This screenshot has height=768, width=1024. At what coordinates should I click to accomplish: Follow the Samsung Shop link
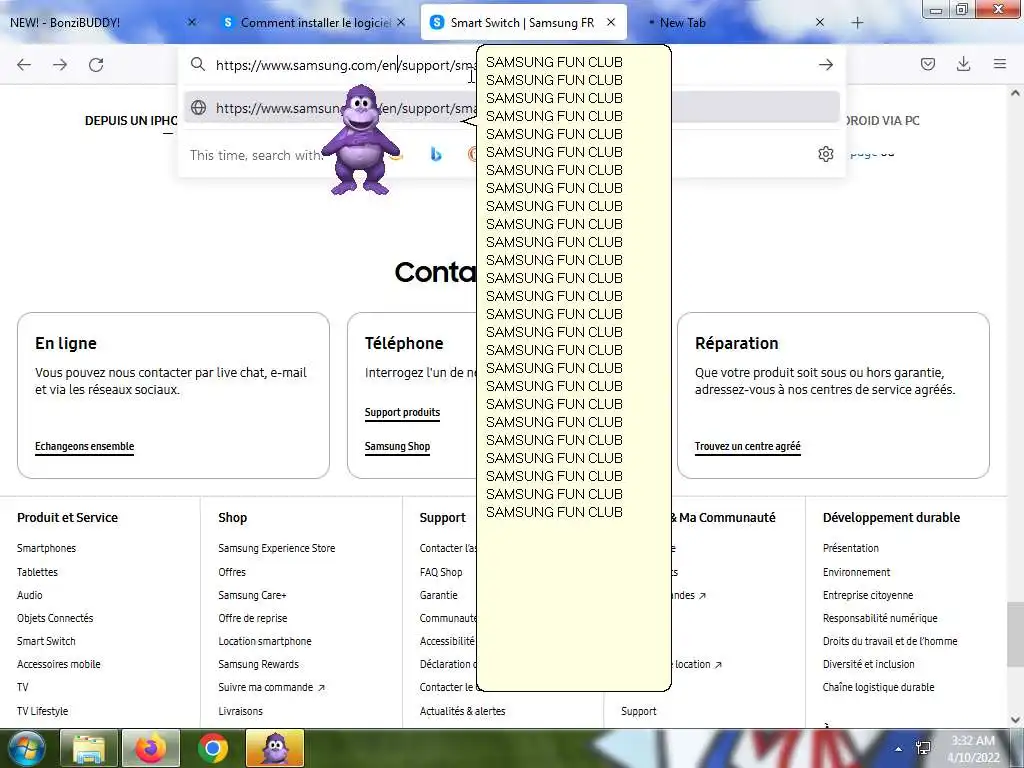pos(397,447)
